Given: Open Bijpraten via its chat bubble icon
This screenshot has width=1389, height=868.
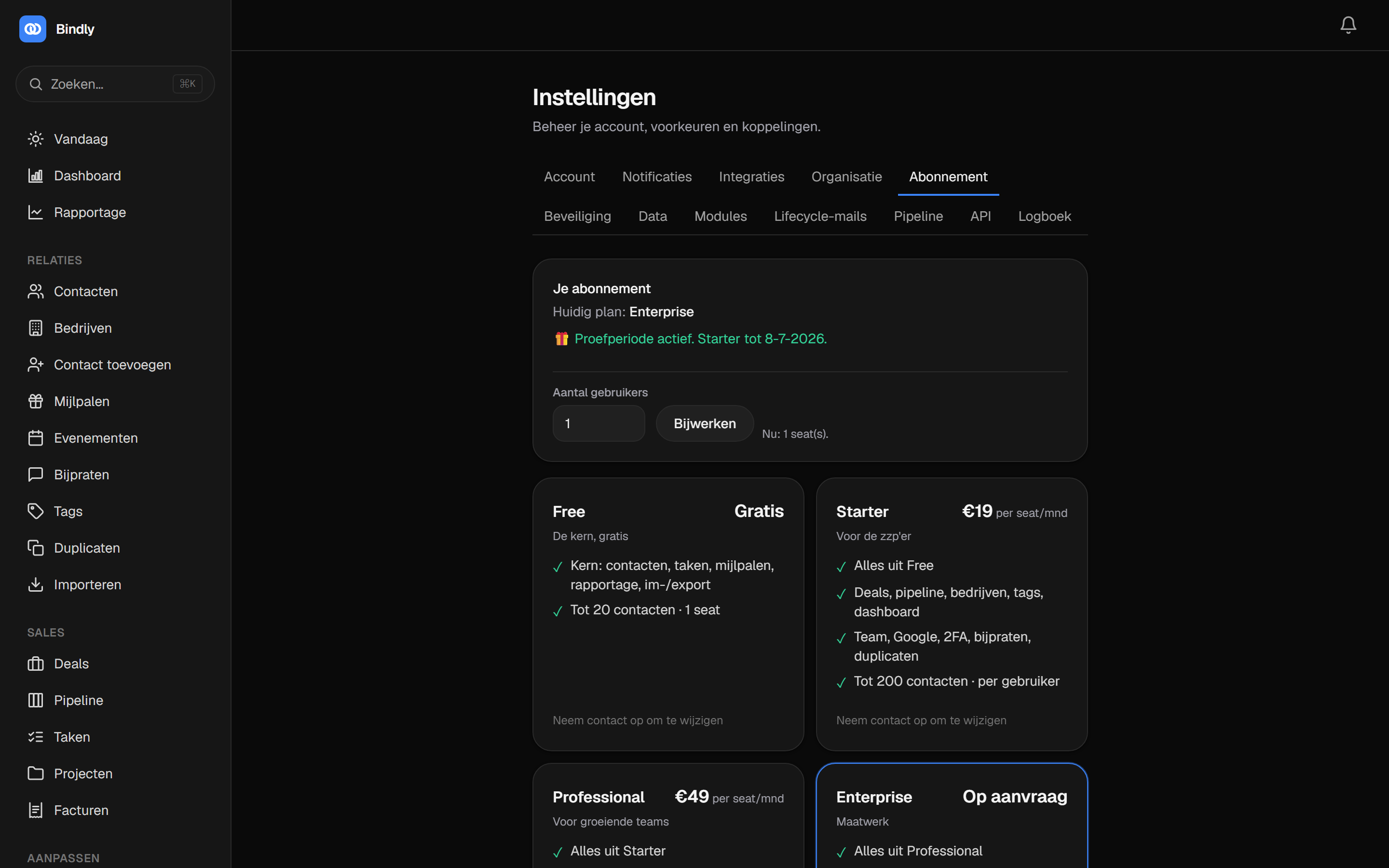Looking at the screenshot, I should tap(36, 475).
